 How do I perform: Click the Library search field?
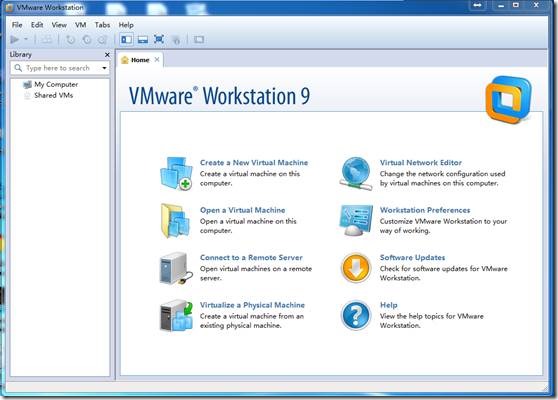point(60,68)
